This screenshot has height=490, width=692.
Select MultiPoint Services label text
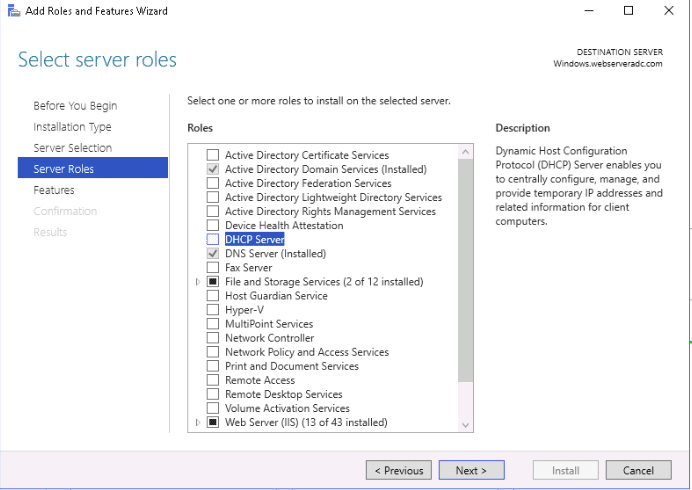point(269,324)
